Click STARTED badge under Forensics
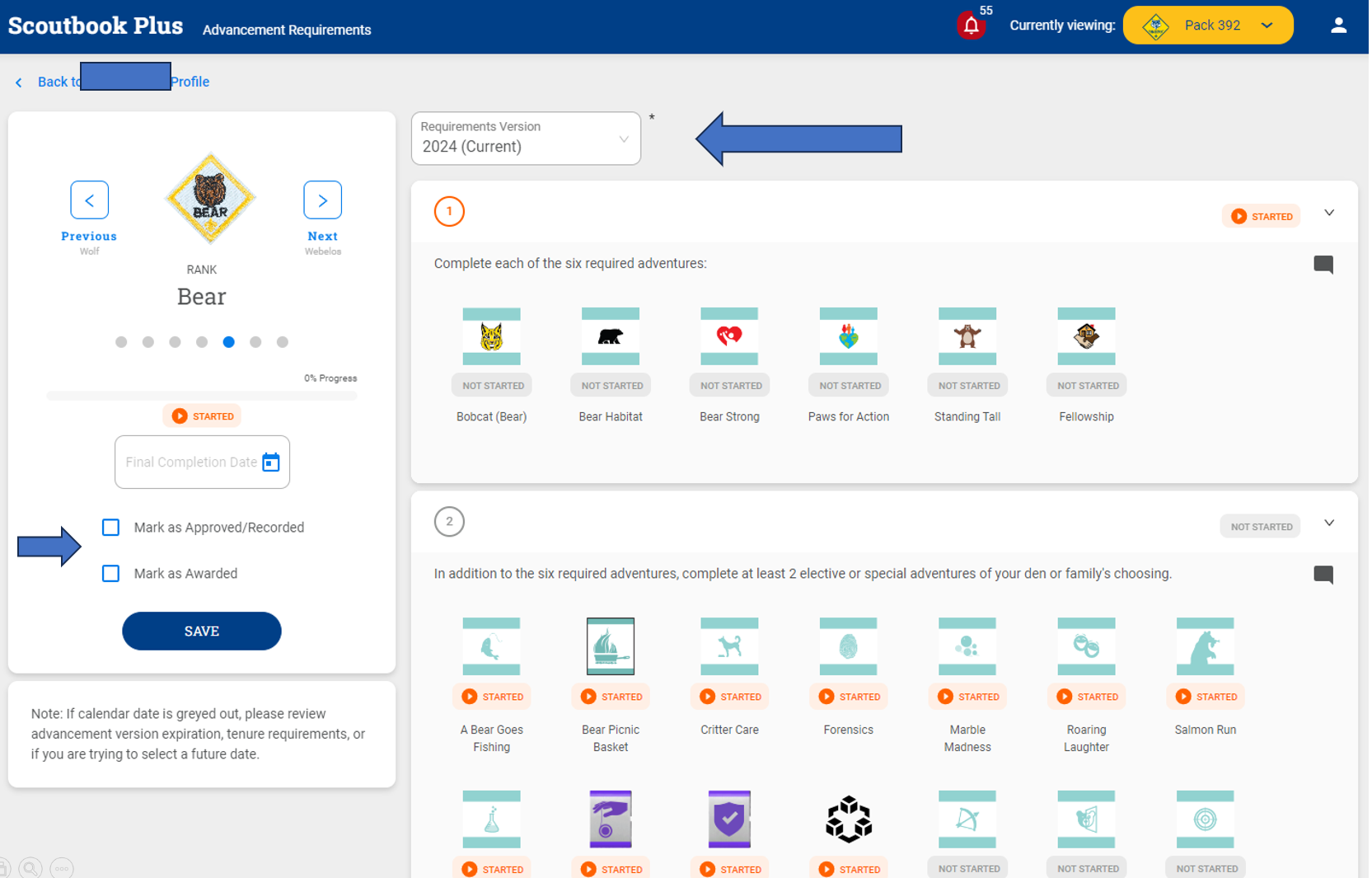 (850, 697)
